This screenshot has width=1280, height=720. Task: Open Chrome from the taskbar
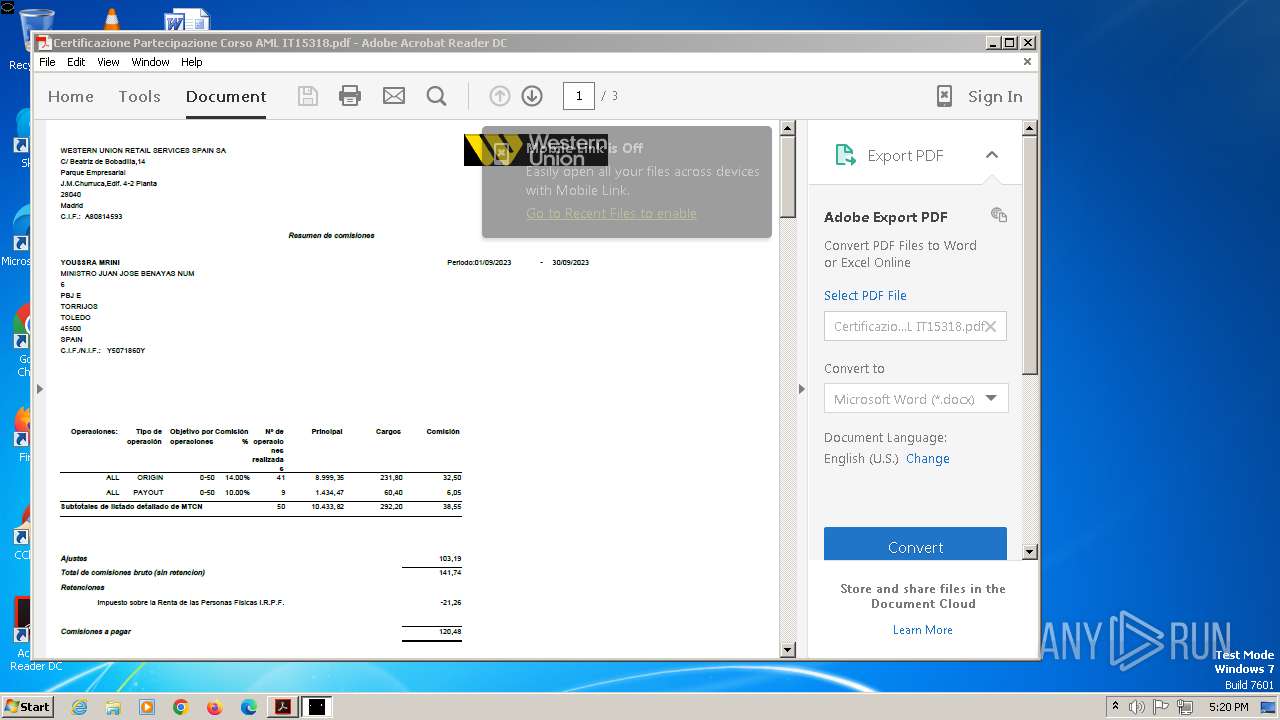(x=181, y=707)
